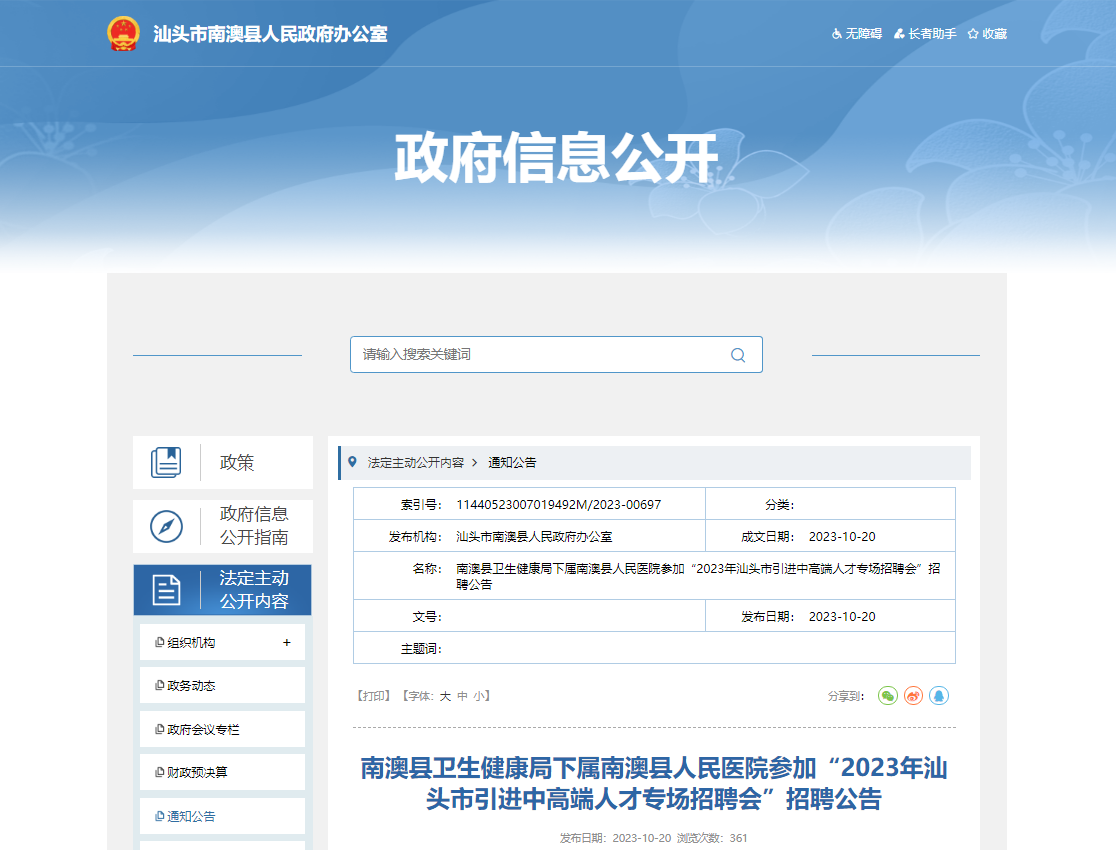Click the compass icon for 政府信息公开指南

(166, 526)
